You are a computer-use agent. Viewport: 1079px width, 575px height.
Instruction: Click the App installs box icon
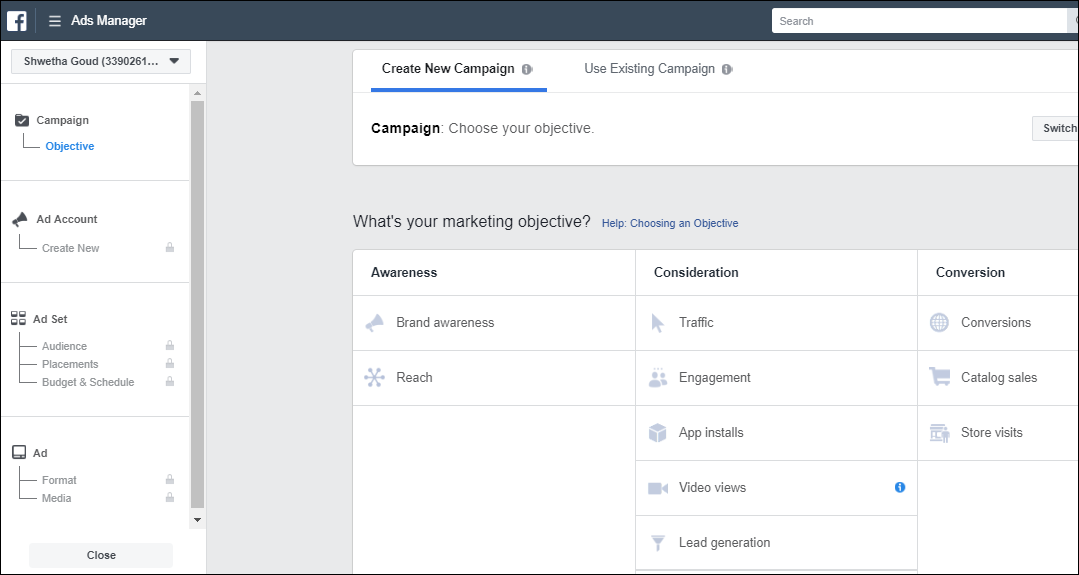coord(658,433)
